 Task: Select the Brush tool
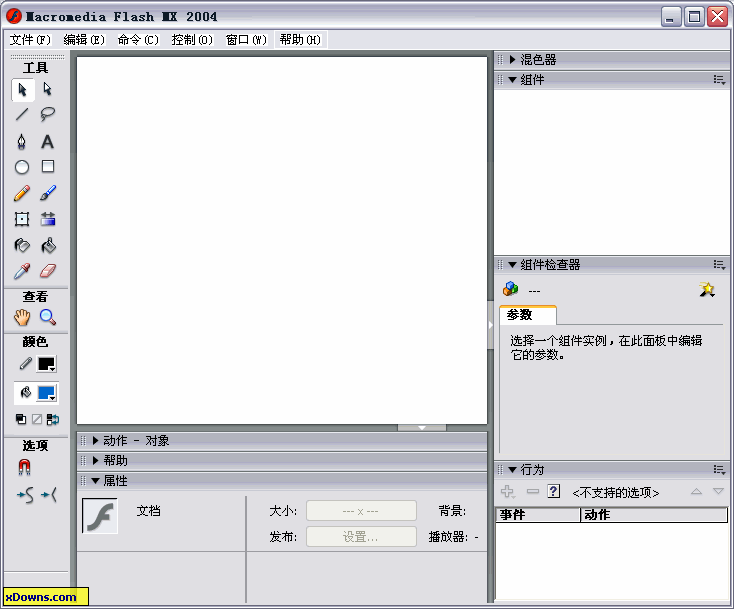click(48, 193)
